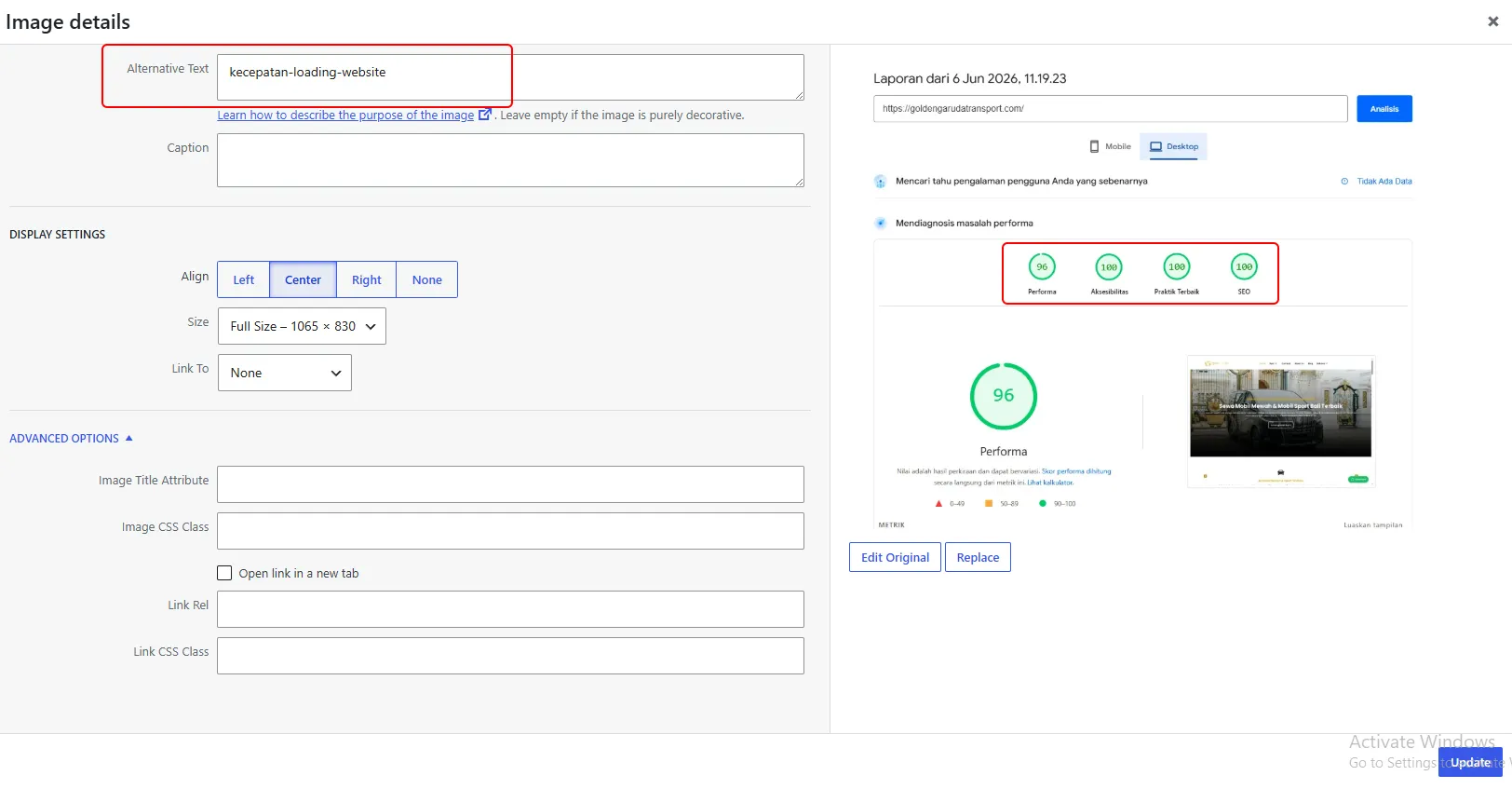Set alignment to Left
The height and width of the screenshot is (789, 1512).
(x=244, y=279)
